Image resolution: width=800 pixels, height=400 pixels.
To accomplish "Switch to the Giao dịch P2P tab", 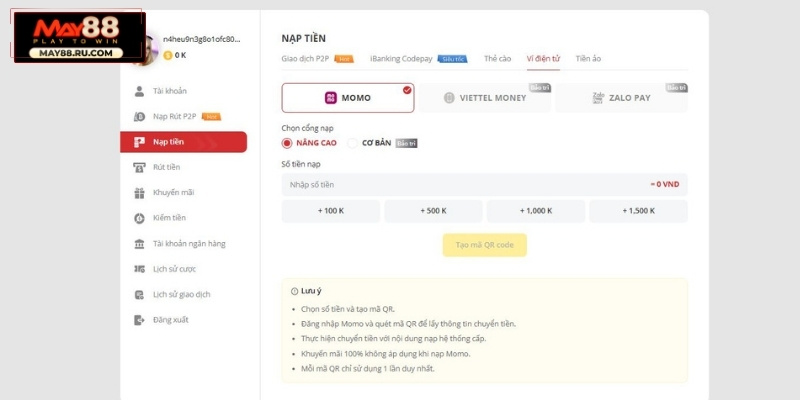I will coord(306,59).
